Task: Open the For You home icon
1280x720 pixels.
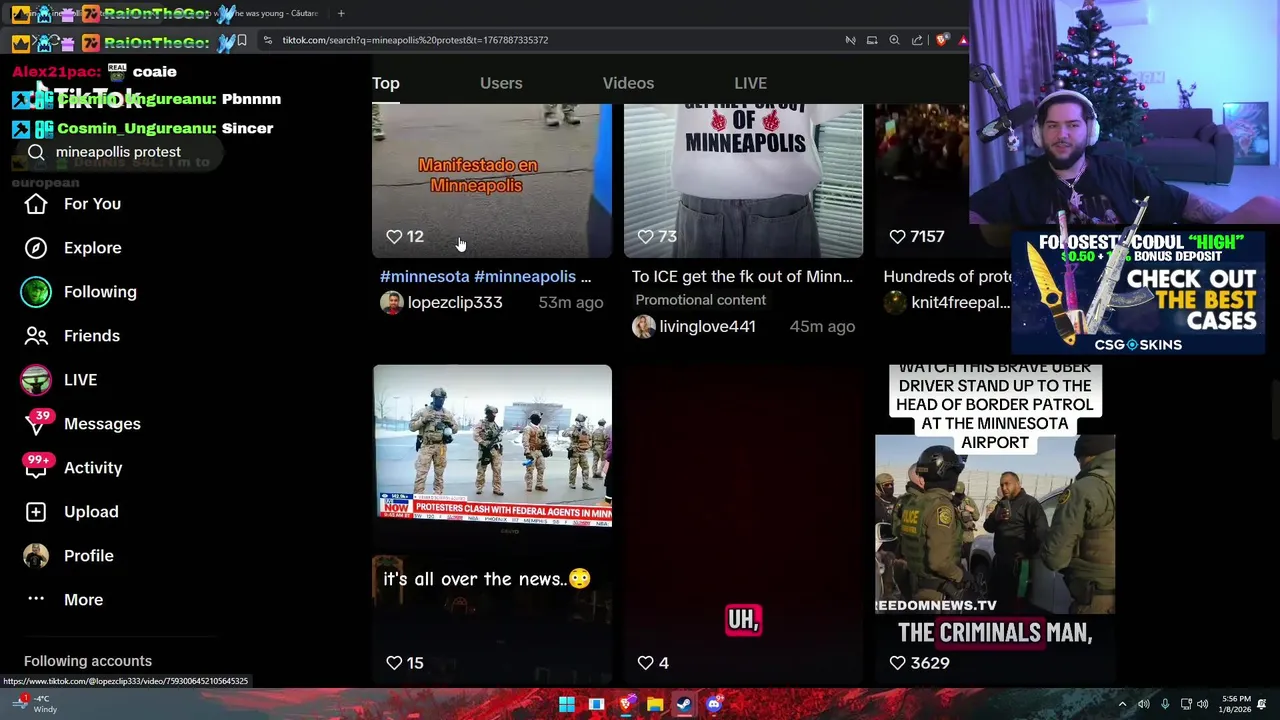Action: [x=36, y=204]
